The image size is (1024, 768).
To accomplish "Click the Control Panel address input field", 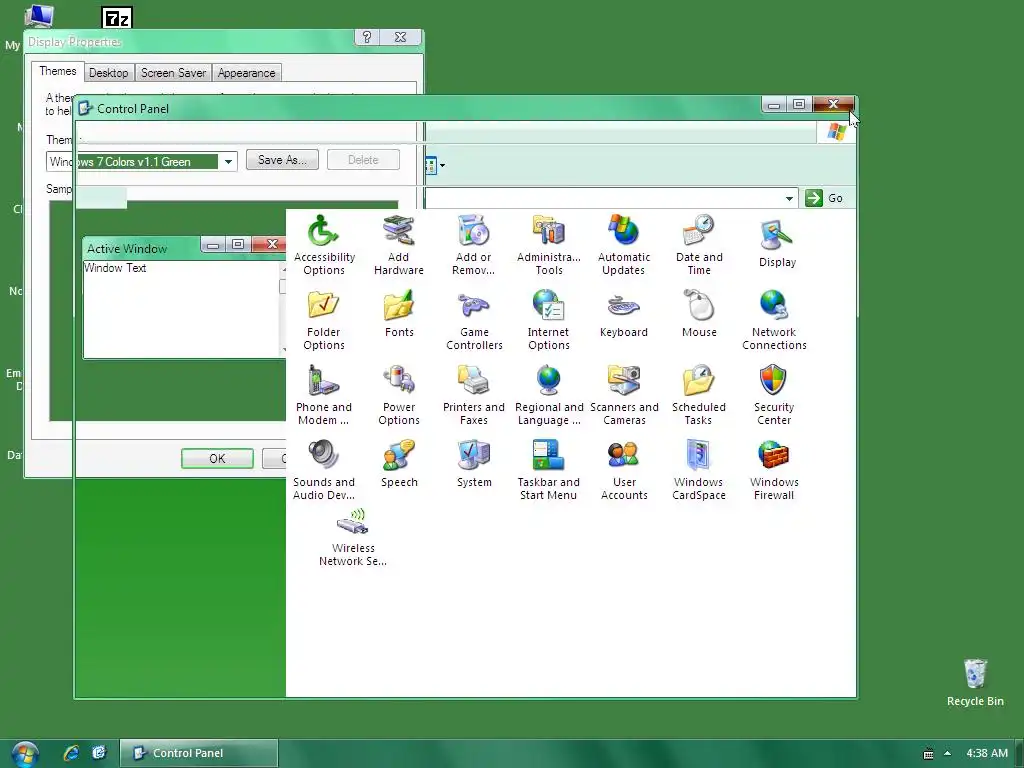I will (603, 198).
